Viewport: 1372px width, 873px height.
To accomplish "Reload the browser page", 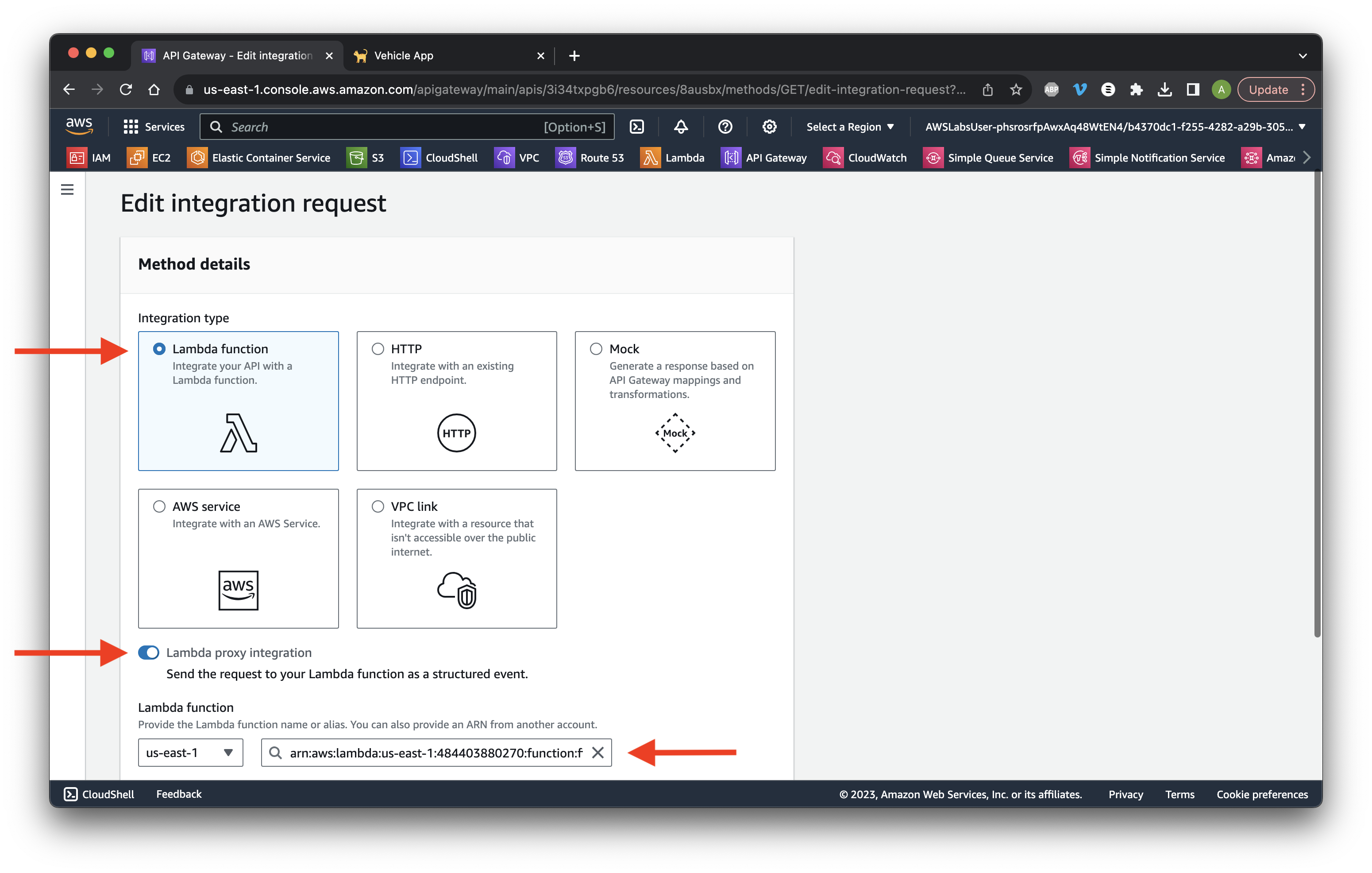I will [126, 89].
